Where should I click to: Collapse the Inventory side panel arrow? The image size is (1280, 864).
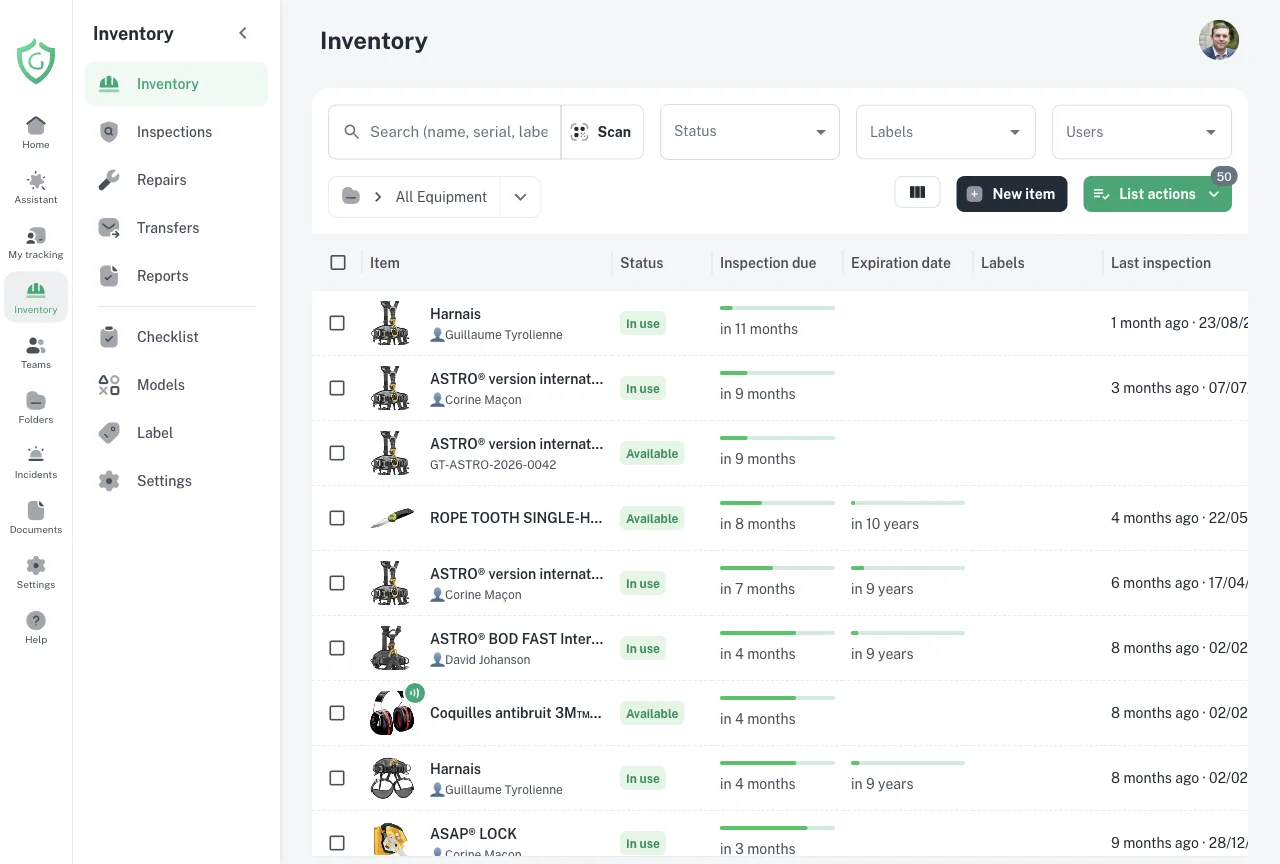pyautogui.click(x=243, y=33)
